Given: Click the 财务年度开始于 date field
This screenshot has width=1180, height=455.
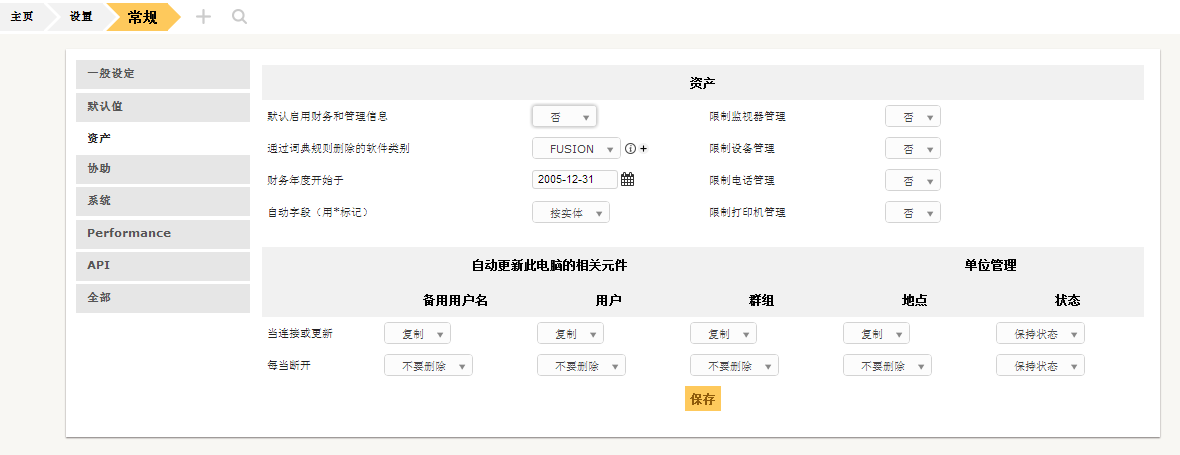Looking at the screenshot, I should click(x=574, y=180).
